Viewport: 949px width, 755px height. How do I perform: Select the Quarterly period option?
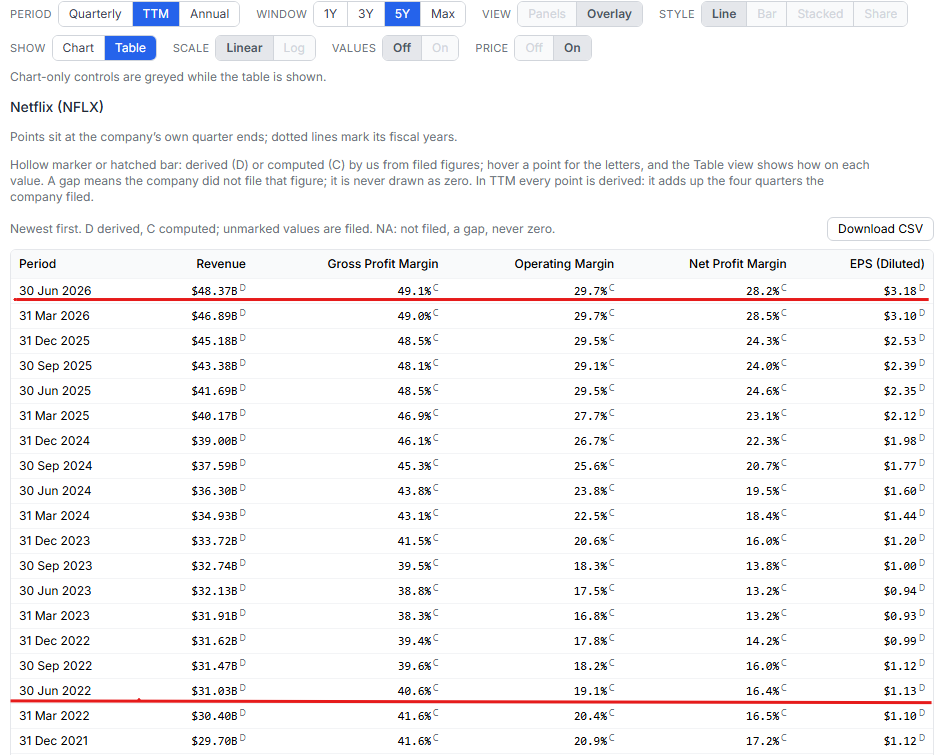point(95,14)
